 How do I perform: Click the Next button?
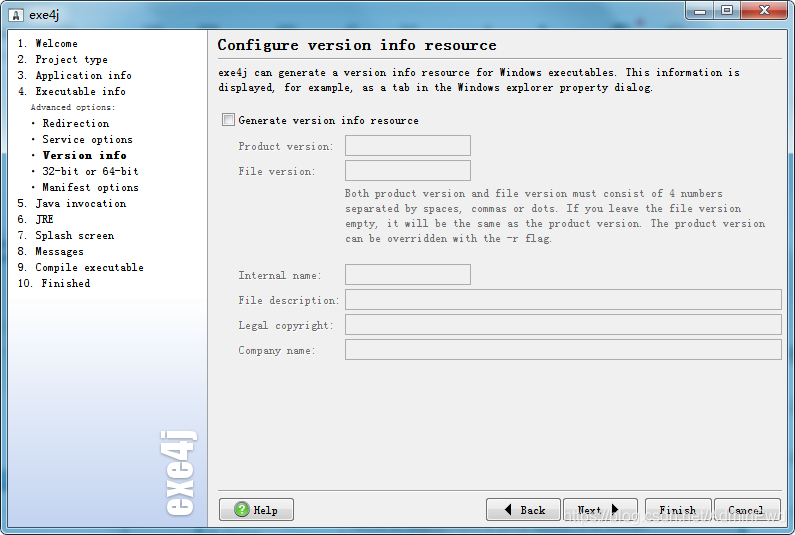pos(600,509)
